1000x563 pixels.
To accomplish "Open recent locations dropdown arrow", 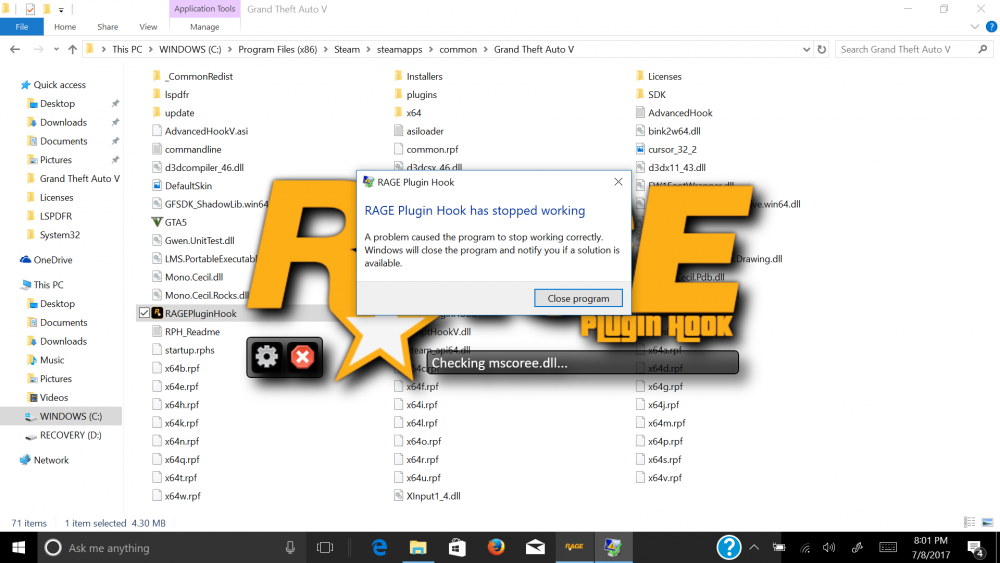I will pos(56,49).
